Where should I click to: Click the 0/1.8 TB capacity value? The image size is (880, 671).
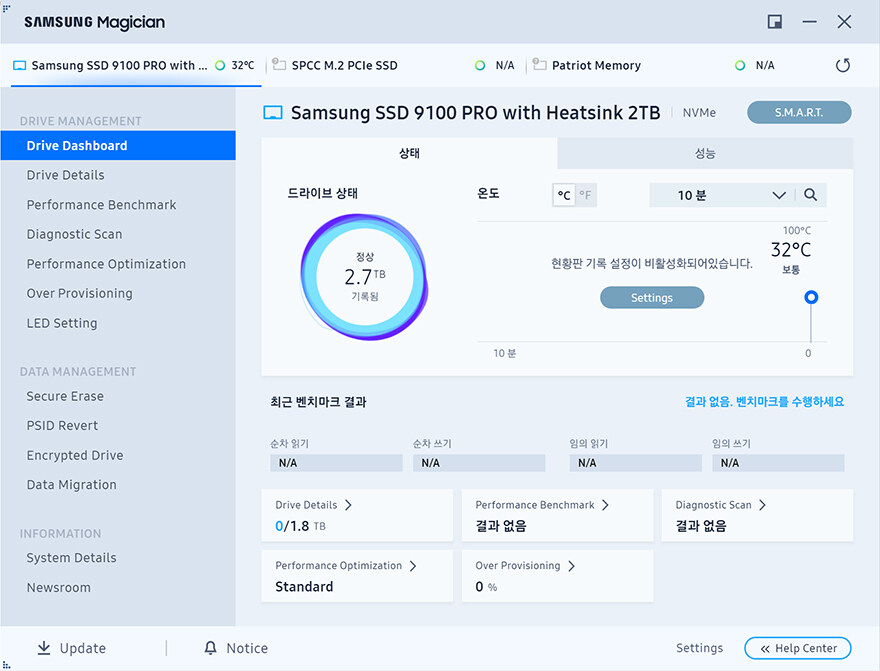coord(300,526)
